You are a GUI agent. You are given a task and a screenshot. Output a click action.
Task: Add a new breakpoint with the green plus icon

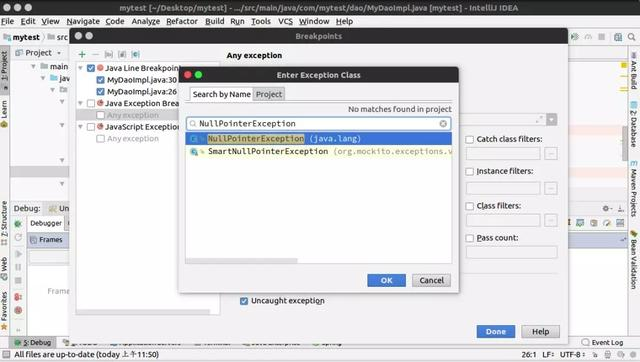tap(82, 54)
